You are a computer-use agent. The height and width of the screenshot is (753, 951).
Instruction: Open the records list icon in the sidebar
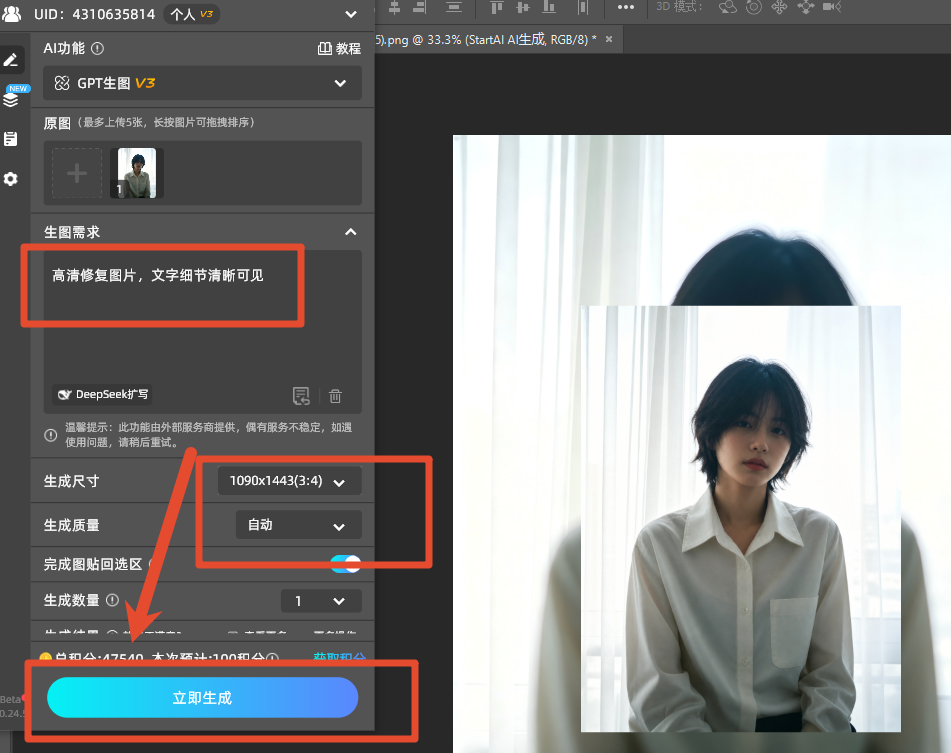click(10, 139)
